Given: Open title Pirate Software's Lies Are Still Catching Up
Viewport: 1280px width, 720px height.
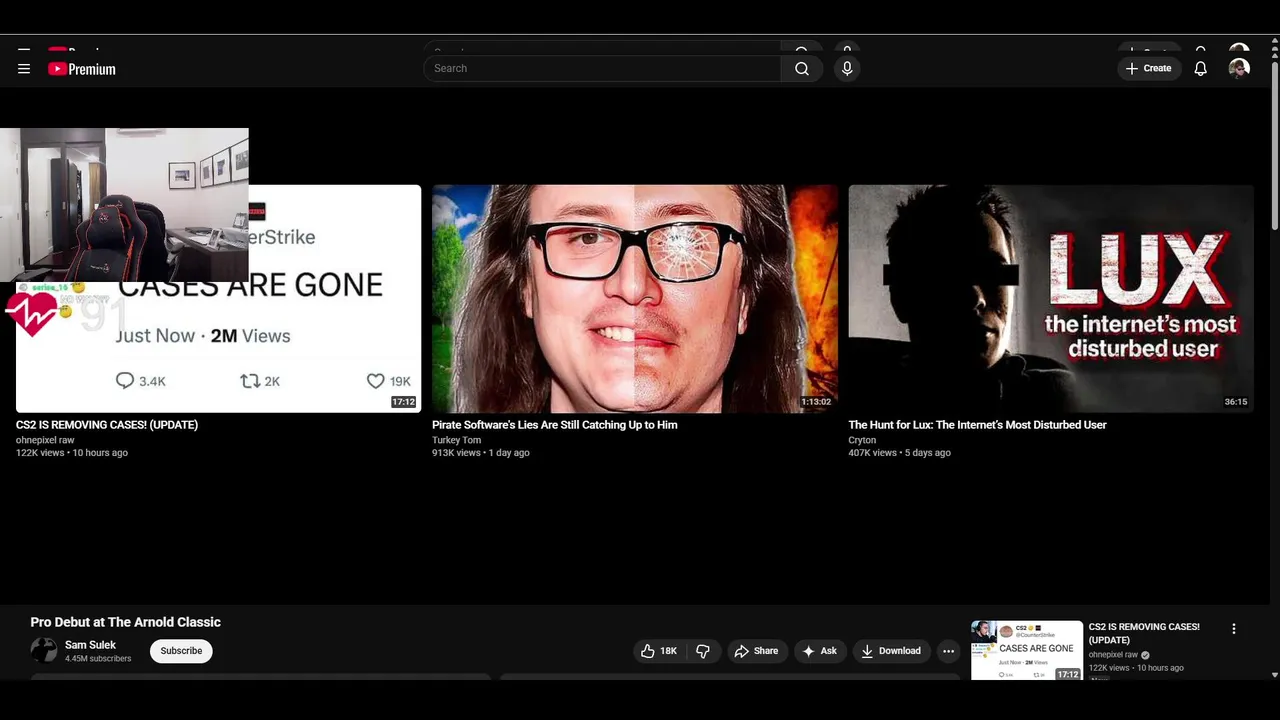Looking at the screenshot, I should pos(555,425).
